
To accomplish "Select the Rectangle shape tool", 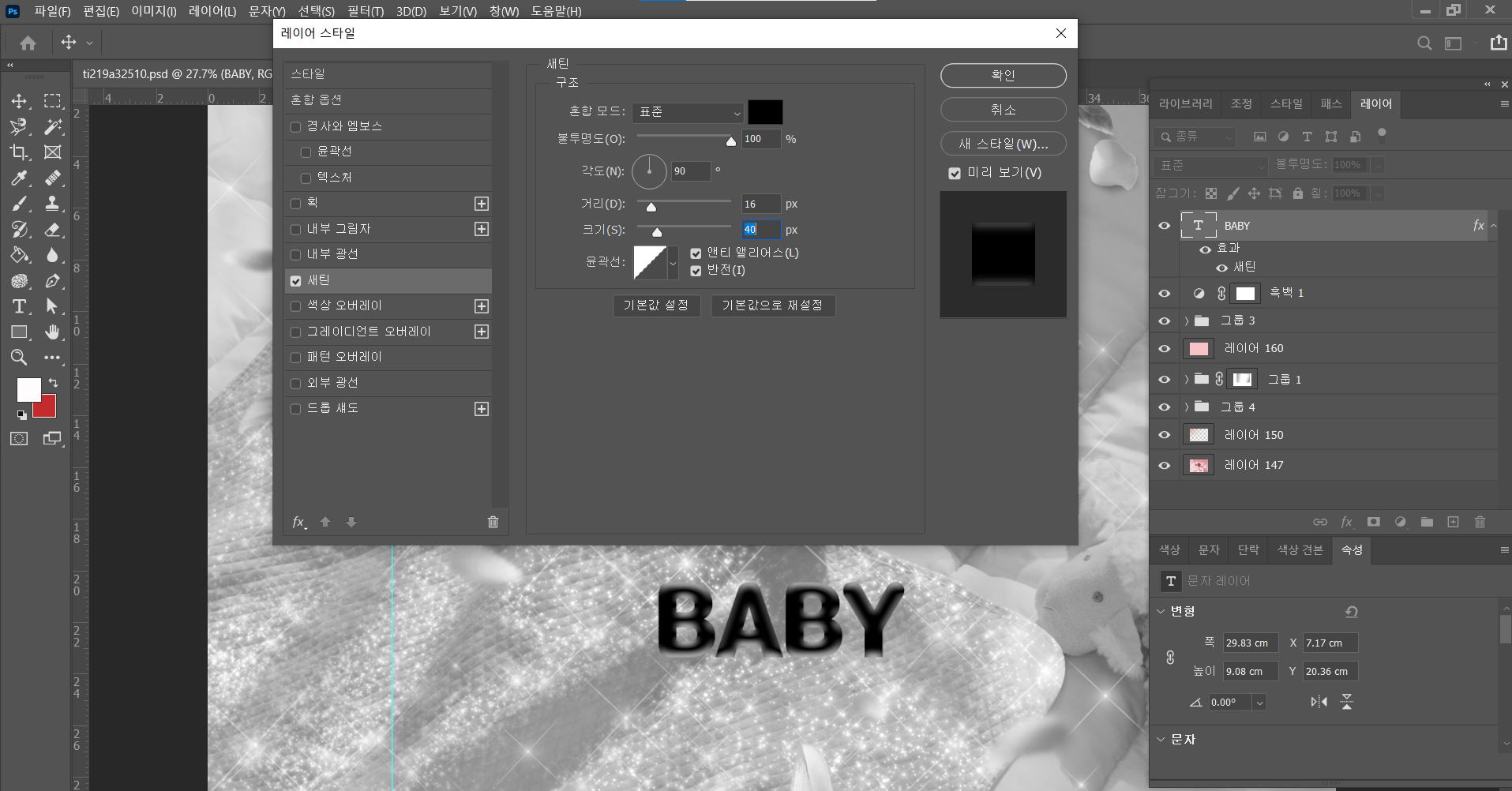I will point(19,332).
